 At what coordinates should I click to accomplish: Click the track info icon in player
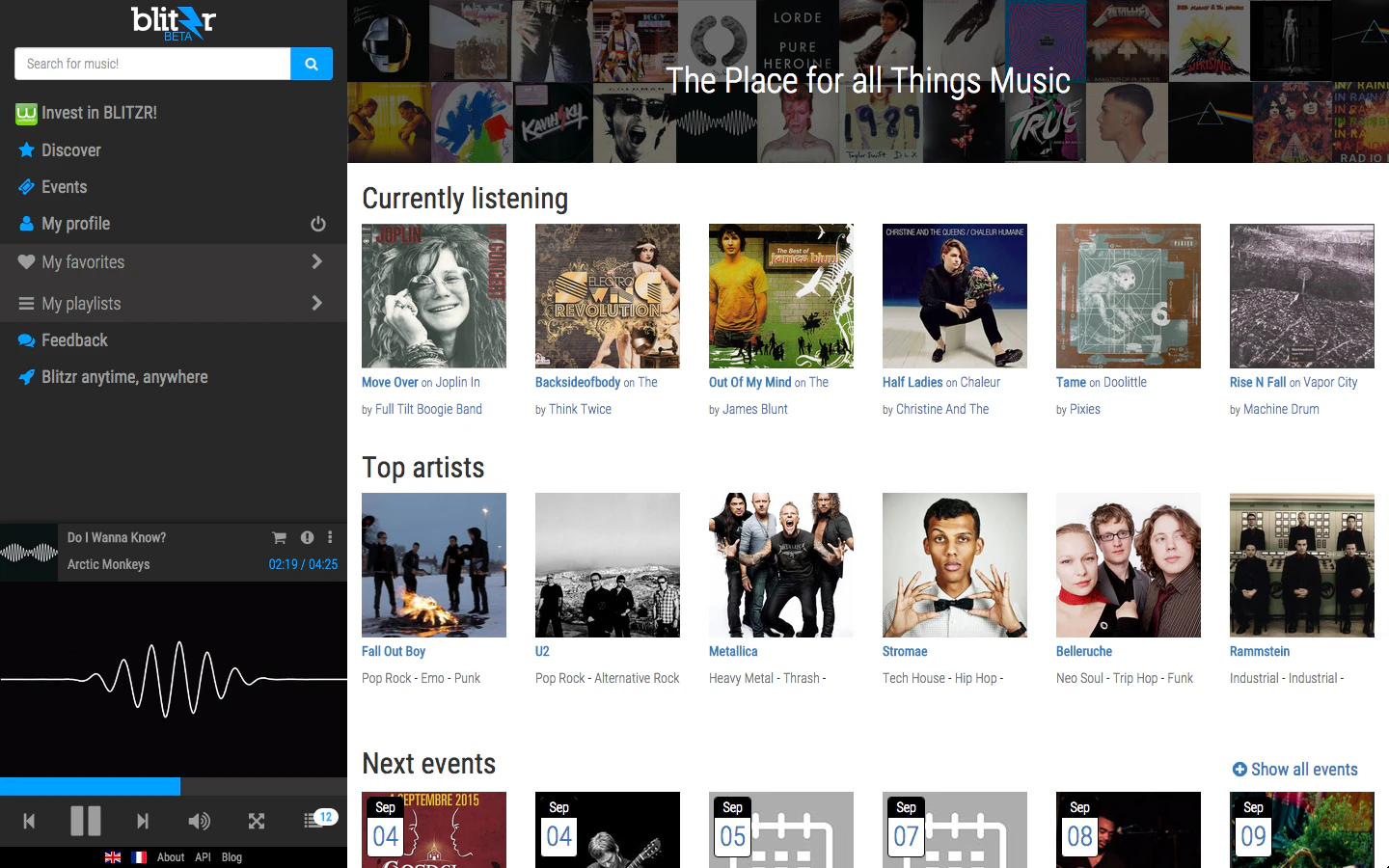(307, 538)
